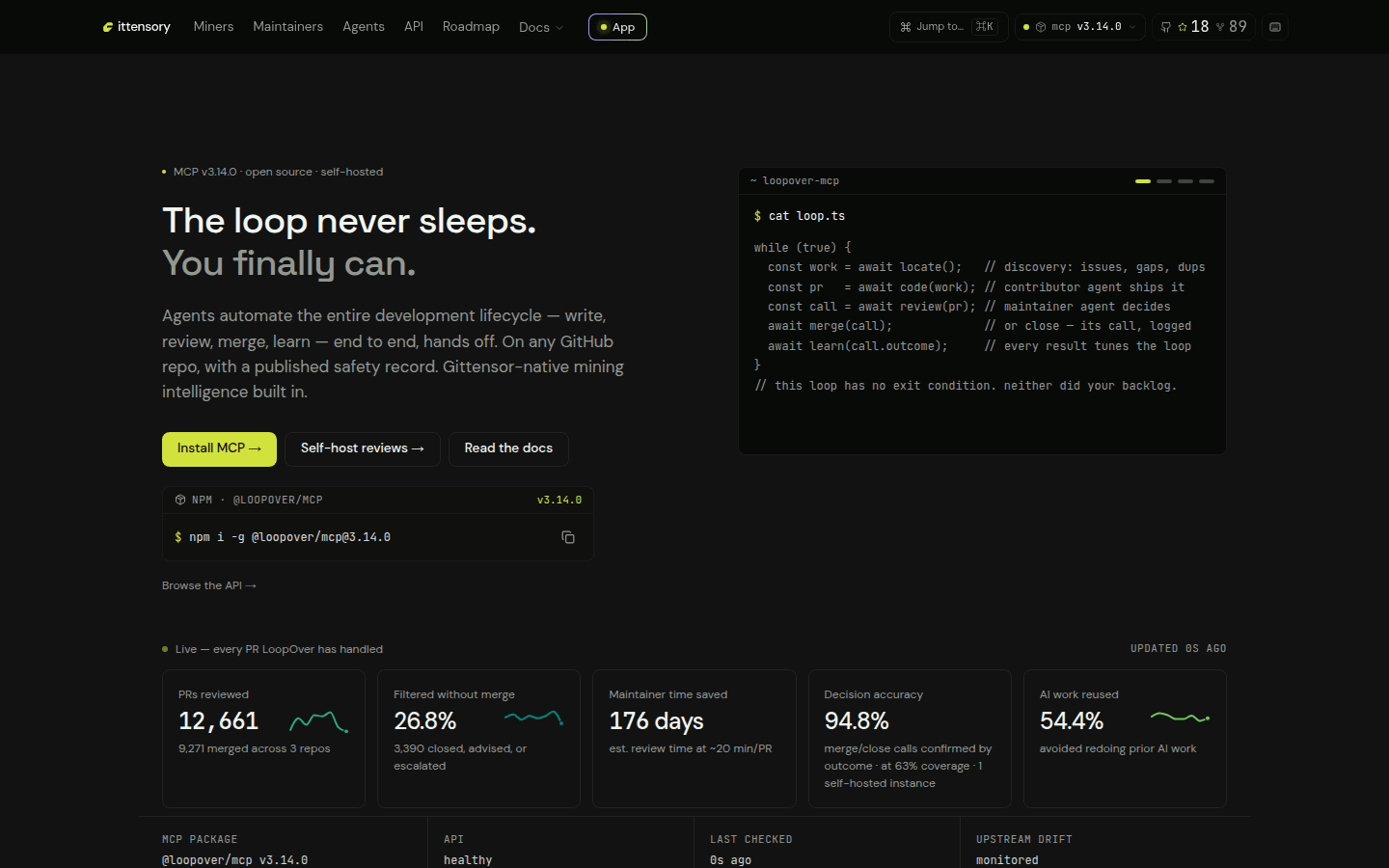Click the Self-host reviews button
Image resolution: width=1389 pixels, height=868 pixels.
tap(363, 448)
